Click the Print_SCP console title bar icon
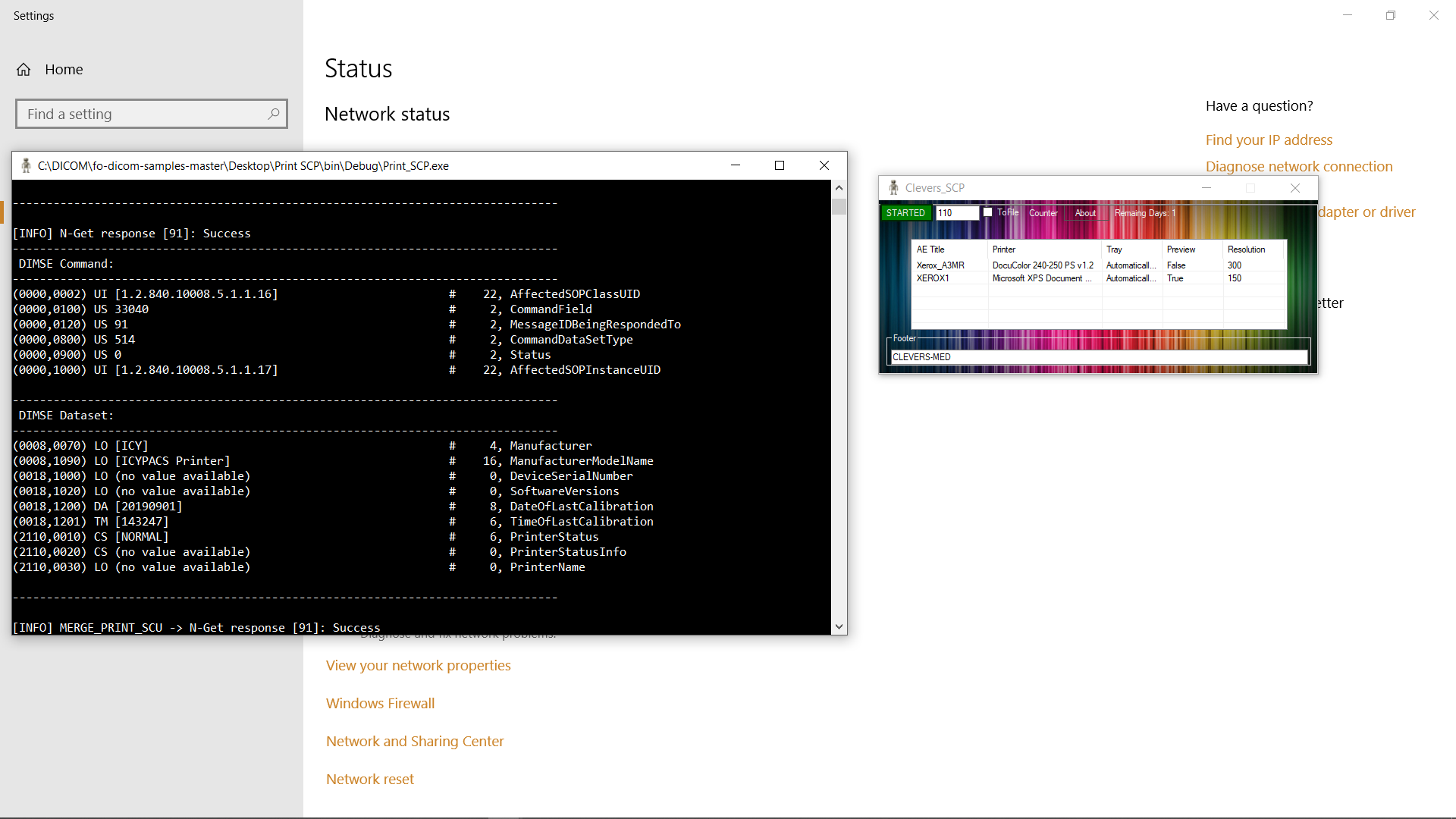Image resolution: width=1456 pixels, height=819 pixels. click(x=26, y=165)
